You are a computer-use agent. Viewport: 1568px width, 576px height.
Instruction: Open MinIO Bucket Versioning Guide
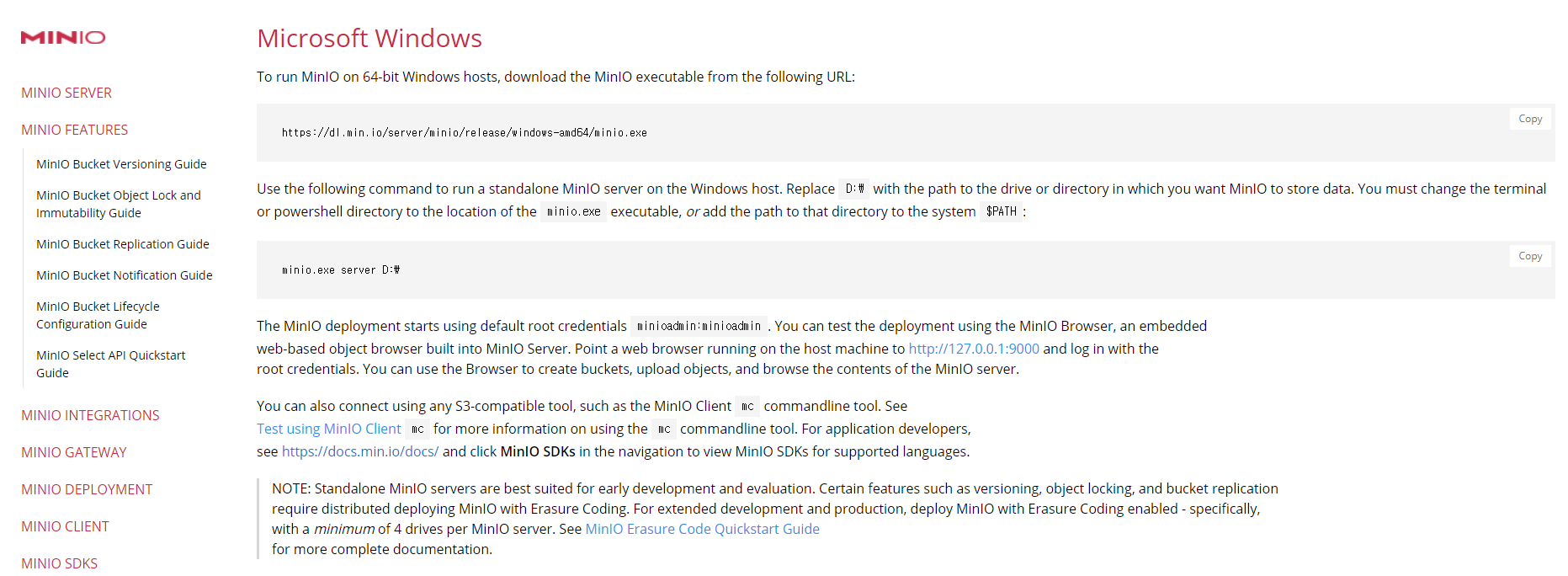coord(121,164)
